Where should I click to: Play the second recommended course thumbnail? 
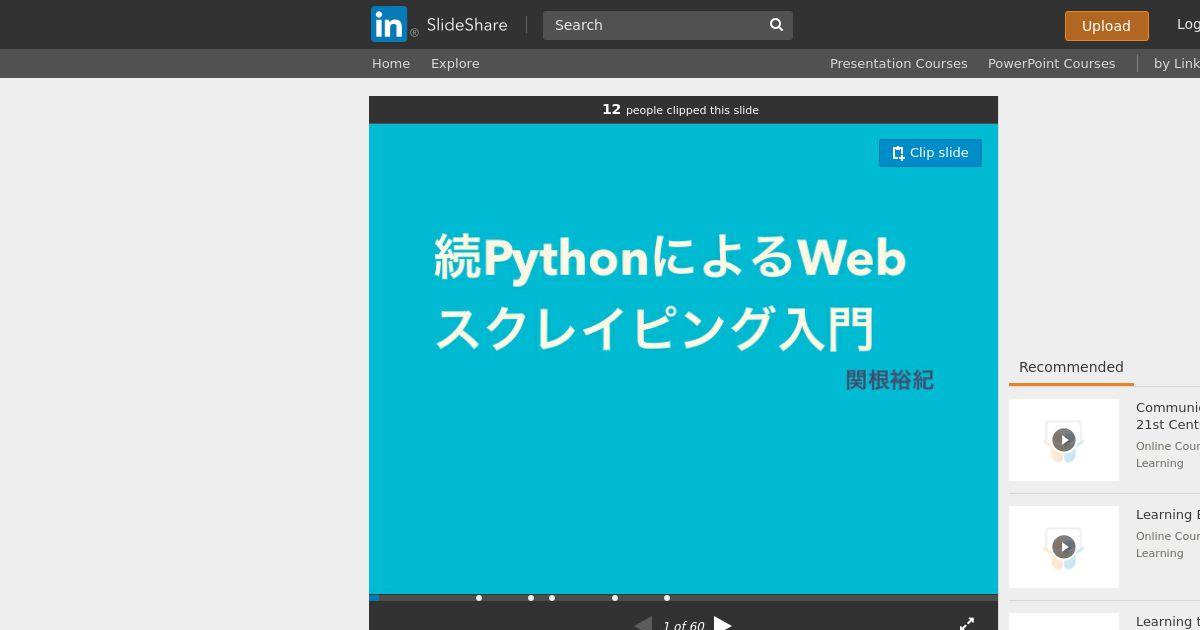point(1064,547)
